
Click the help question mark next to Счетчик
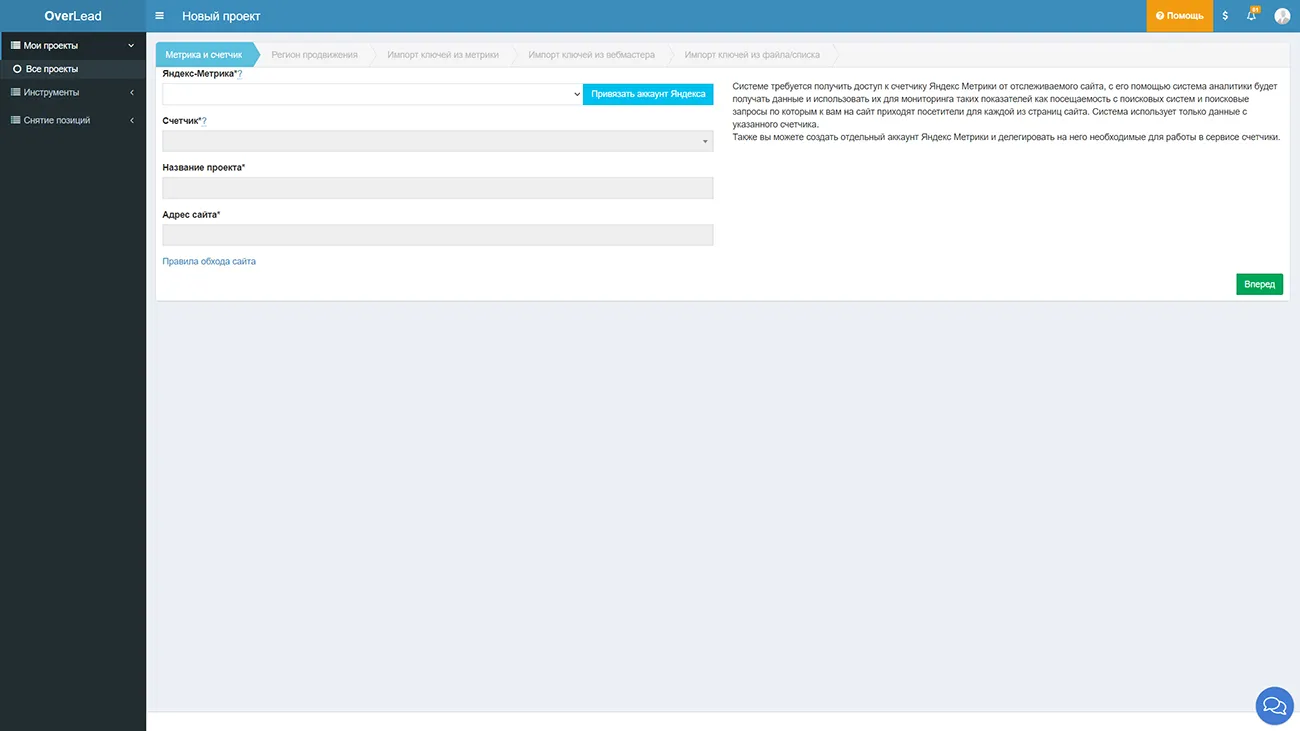pyautogui.click(x=204, y=121)
